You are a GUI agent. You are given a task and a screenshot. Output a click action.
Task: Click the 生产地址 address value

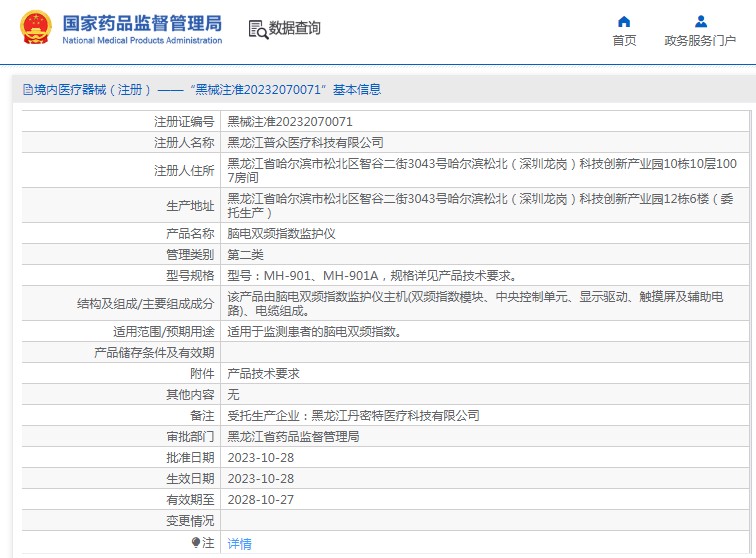tap(481, 205)
